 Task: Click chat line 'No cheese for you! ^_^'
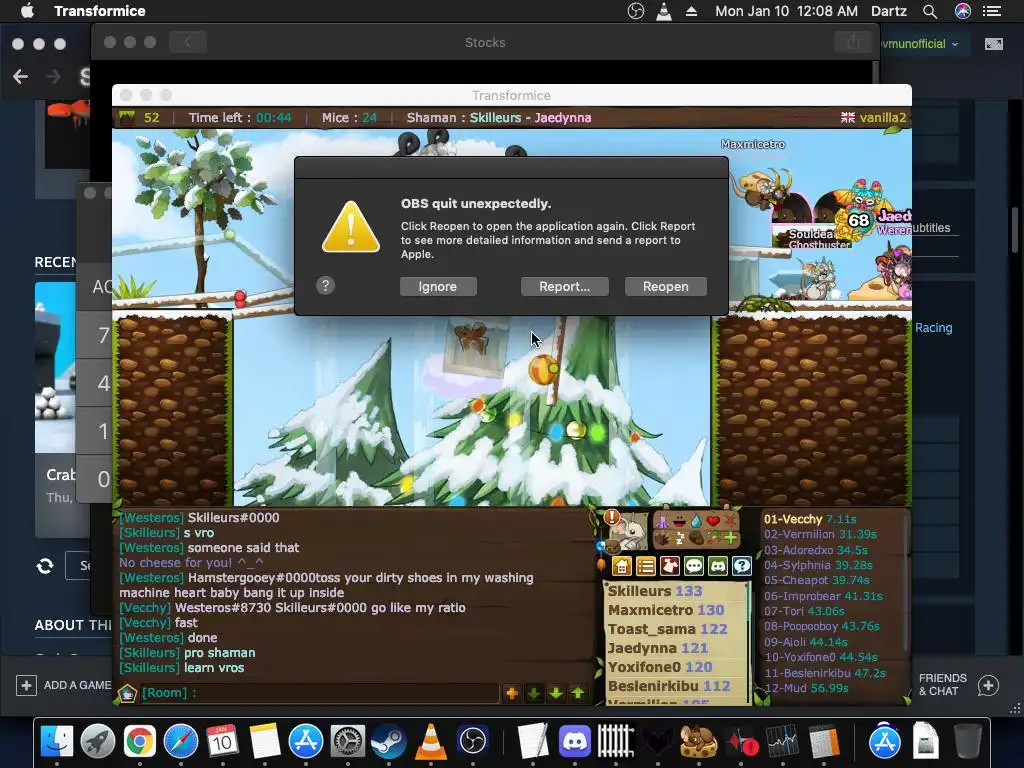click(191, 562)
